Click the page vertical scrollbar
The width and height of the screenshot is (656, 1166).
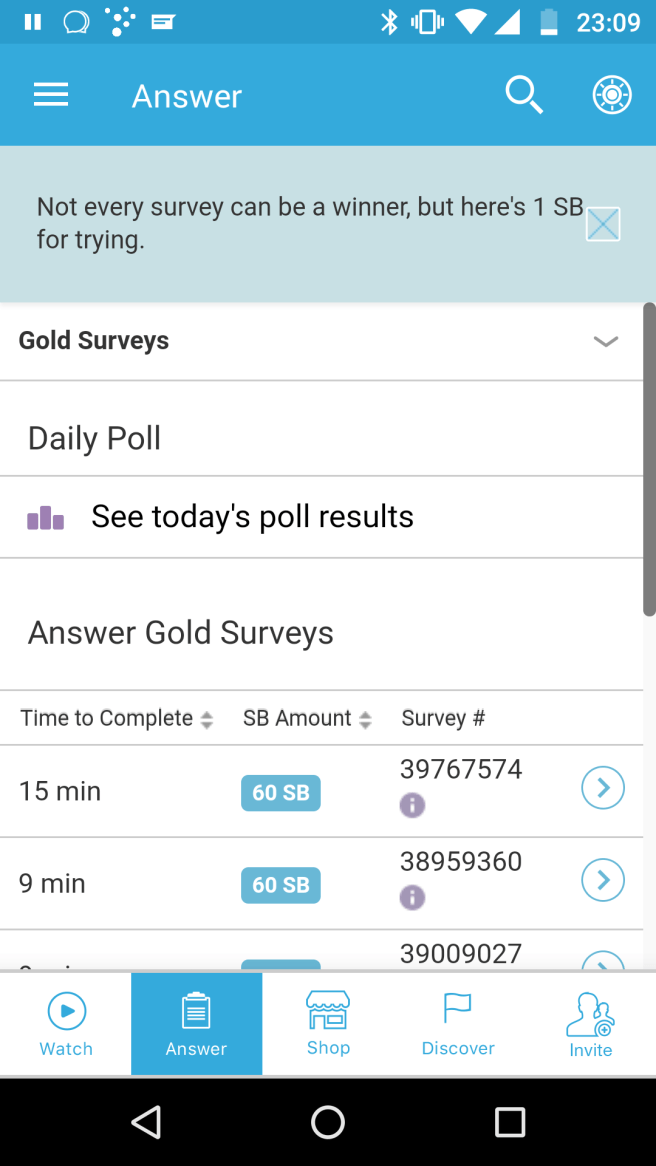coord(649,459)
